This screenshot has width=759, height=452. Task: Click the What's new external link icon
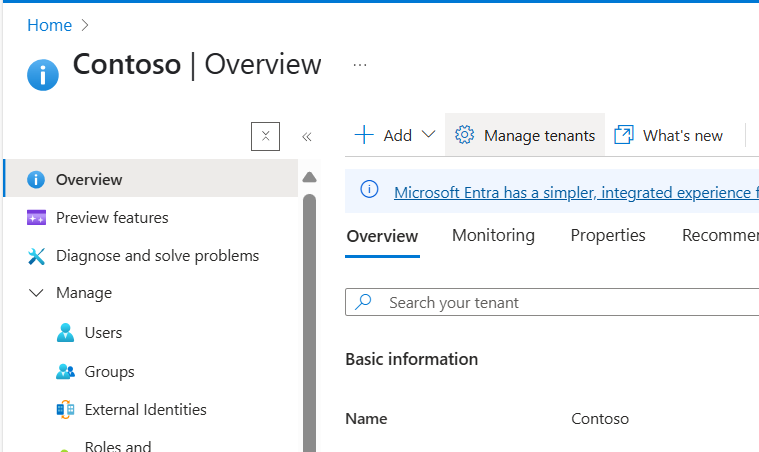point(623,135)
